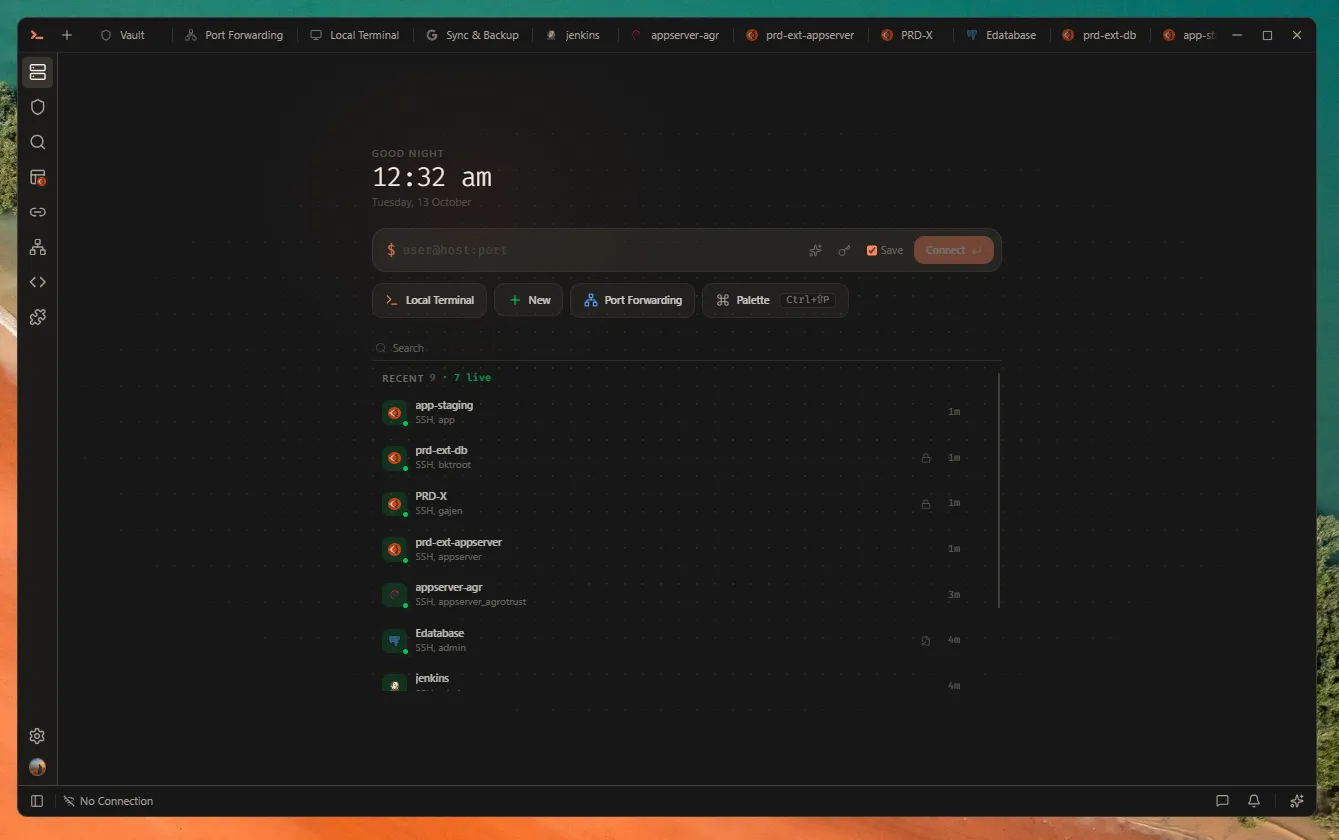Click the magnifier search icon in the sidebar
Viewport: 1339px width, 840px height.
tap(38, 142)
